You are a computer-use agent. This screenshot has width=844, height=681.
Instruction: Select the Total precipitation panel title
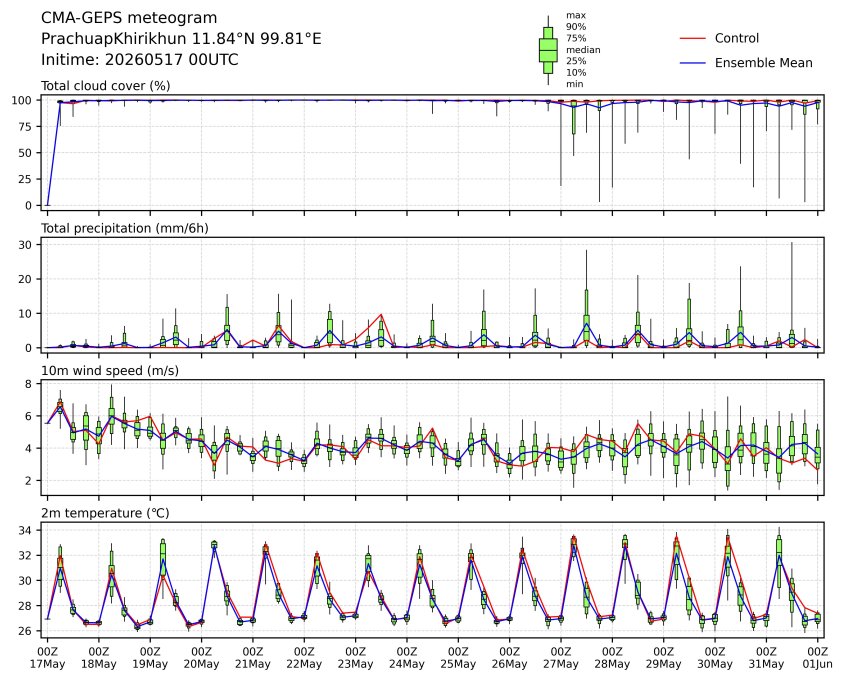pyautogui.click(x=125, y=228)
